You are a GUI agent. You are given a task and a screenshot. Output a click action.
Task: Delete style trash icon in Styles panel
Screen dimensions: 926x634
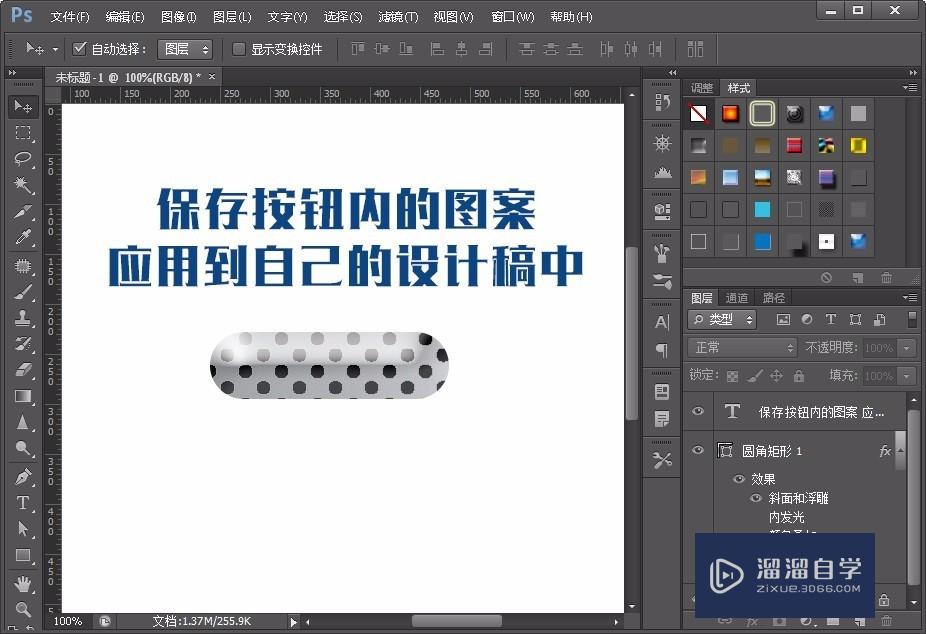pyautogui.click(x=886, y=277)
